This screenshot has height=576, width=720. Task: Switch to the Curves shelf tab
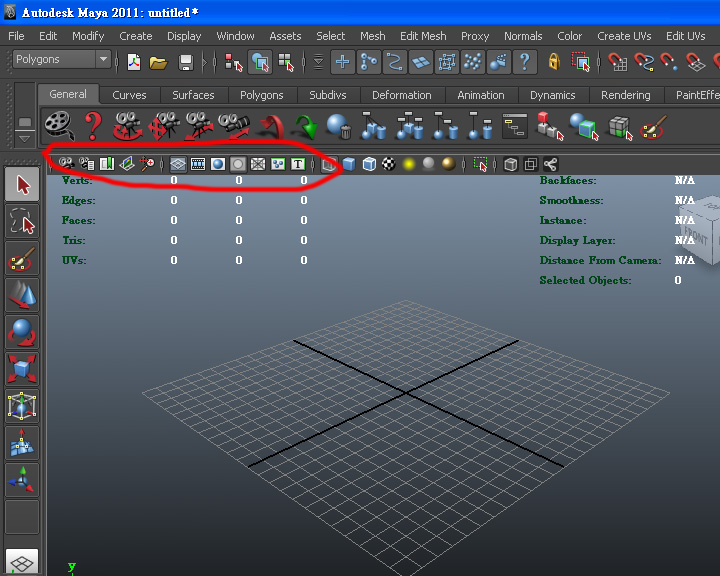click(129, 95)
